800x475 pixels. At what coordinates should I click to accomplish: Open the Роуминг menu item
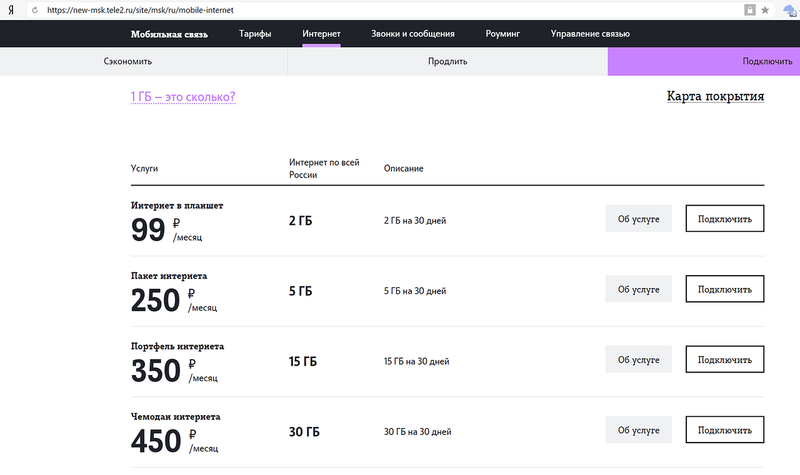pos(503,34)
